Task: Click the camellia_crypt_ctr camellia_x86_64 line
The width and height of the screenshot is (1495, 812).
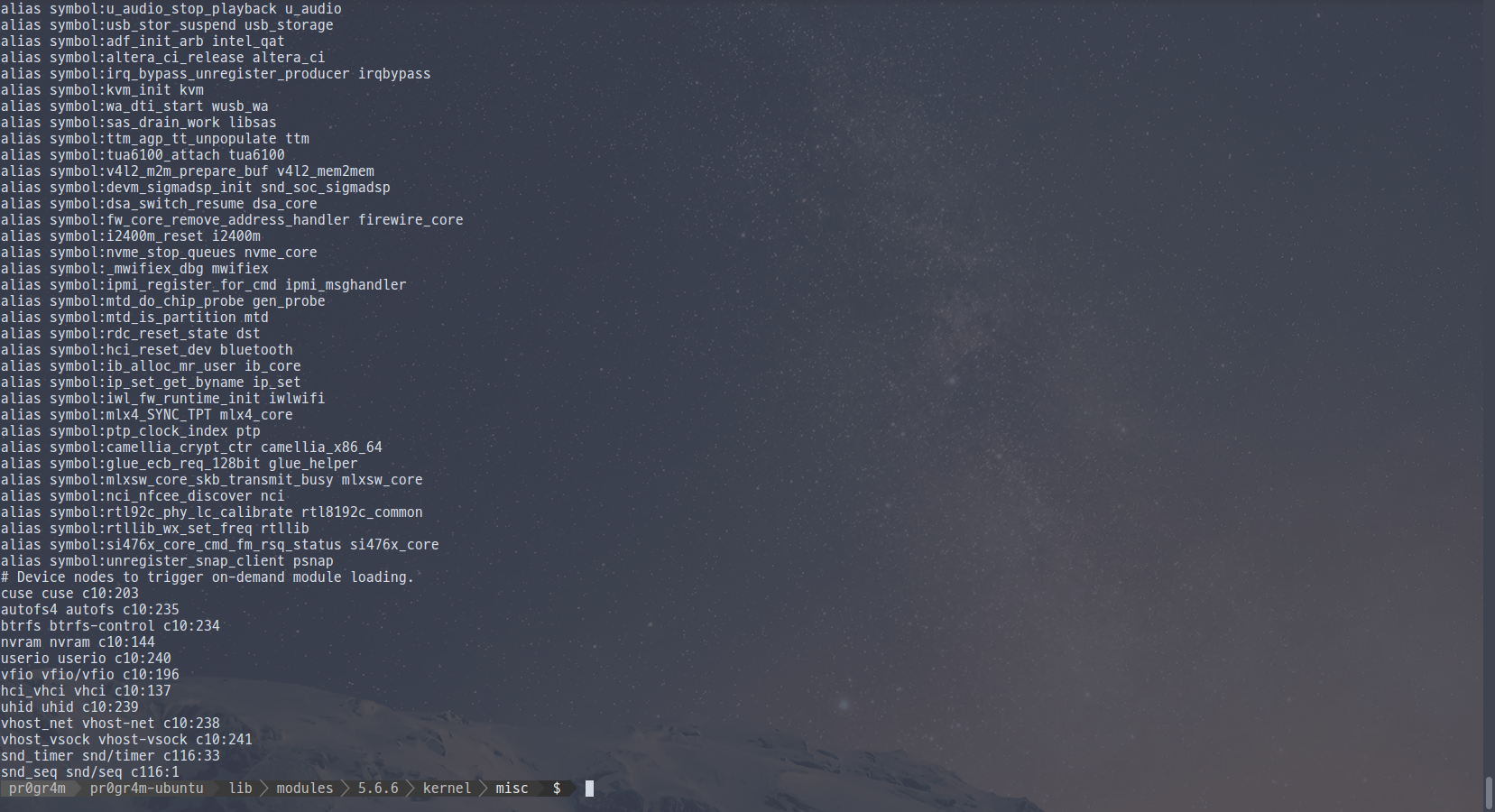Action: pyautogui.click(x=191, y=448)
